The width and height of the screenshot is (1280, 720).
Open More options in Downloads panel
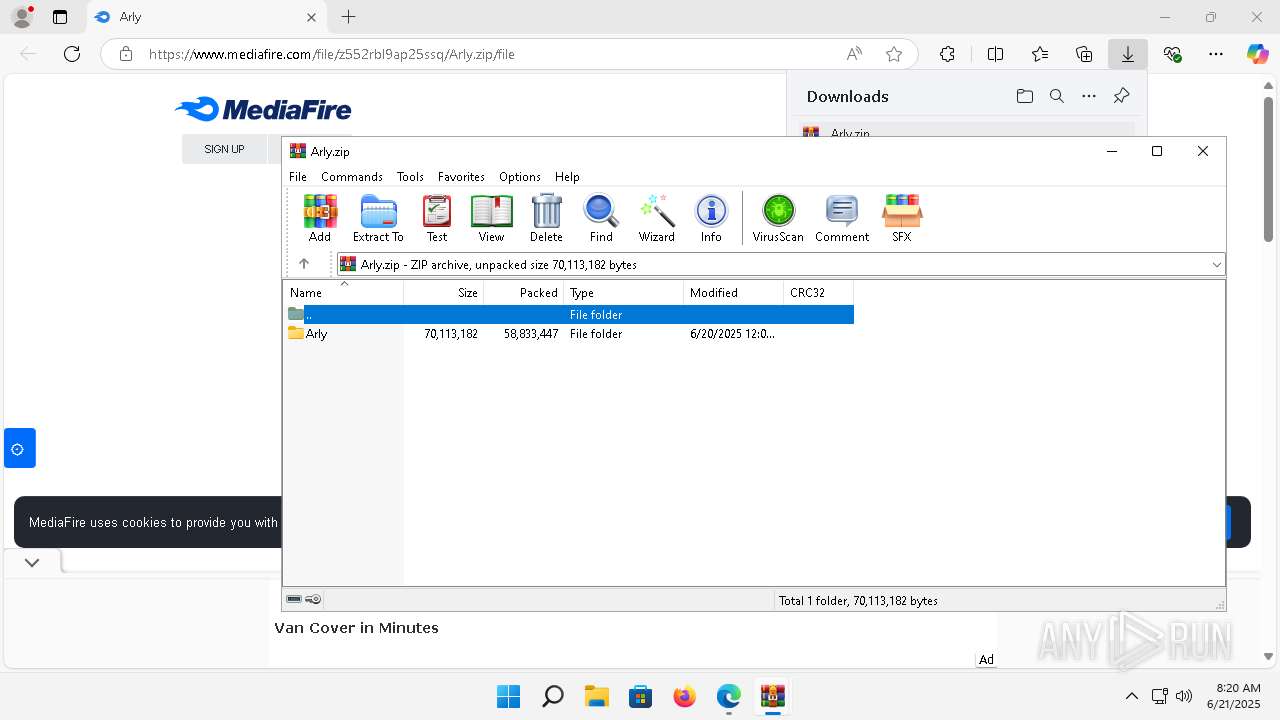point(1089,96)
